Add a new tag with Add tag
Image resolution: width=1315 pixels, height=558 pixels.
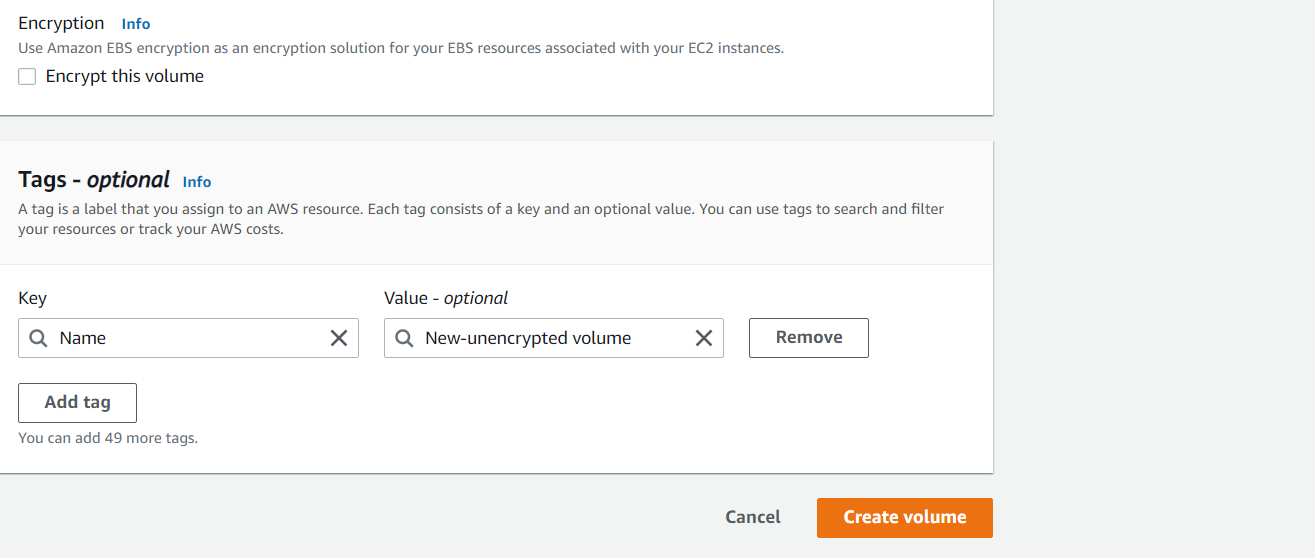[77, 402]
